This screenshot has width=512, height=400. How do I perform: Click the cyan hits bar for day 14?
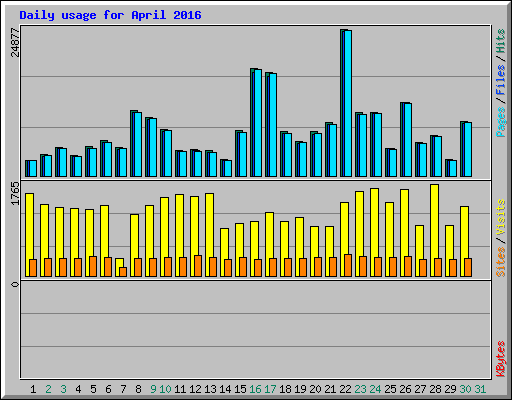(x=228, y=168)
